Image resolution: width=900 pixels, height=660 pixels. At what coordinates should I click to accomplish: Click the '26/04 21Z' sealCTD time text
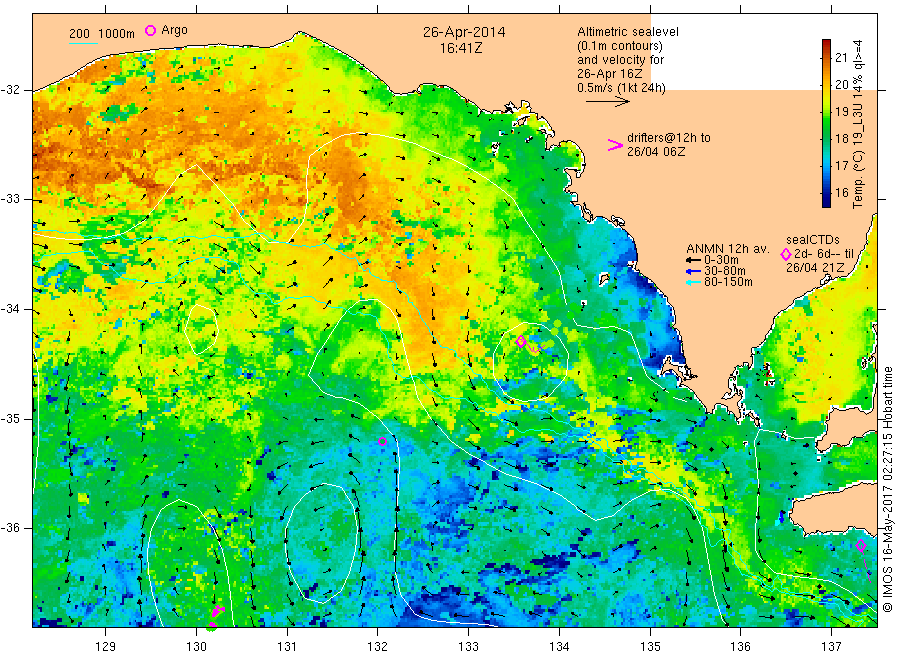[x=814, y=267]
